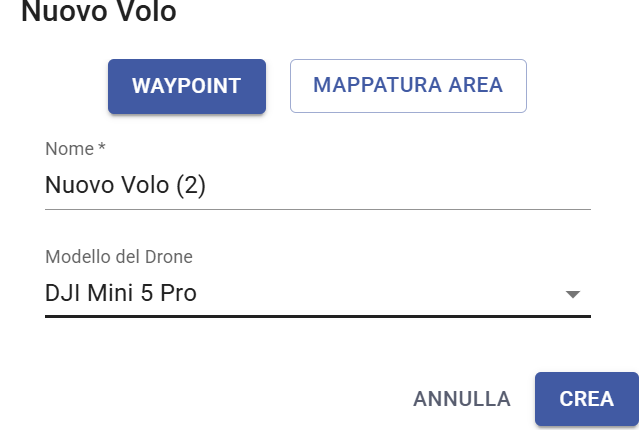
Task: Click the "Nome *" field label
Action: (x=75, y=149)
